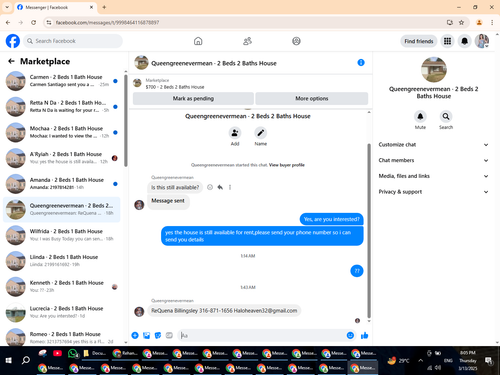Image resolution: width=500 pixels, height=375 pixels.
Task: Reply to 'Is this still available?' message
Action: tap(220, 187)
